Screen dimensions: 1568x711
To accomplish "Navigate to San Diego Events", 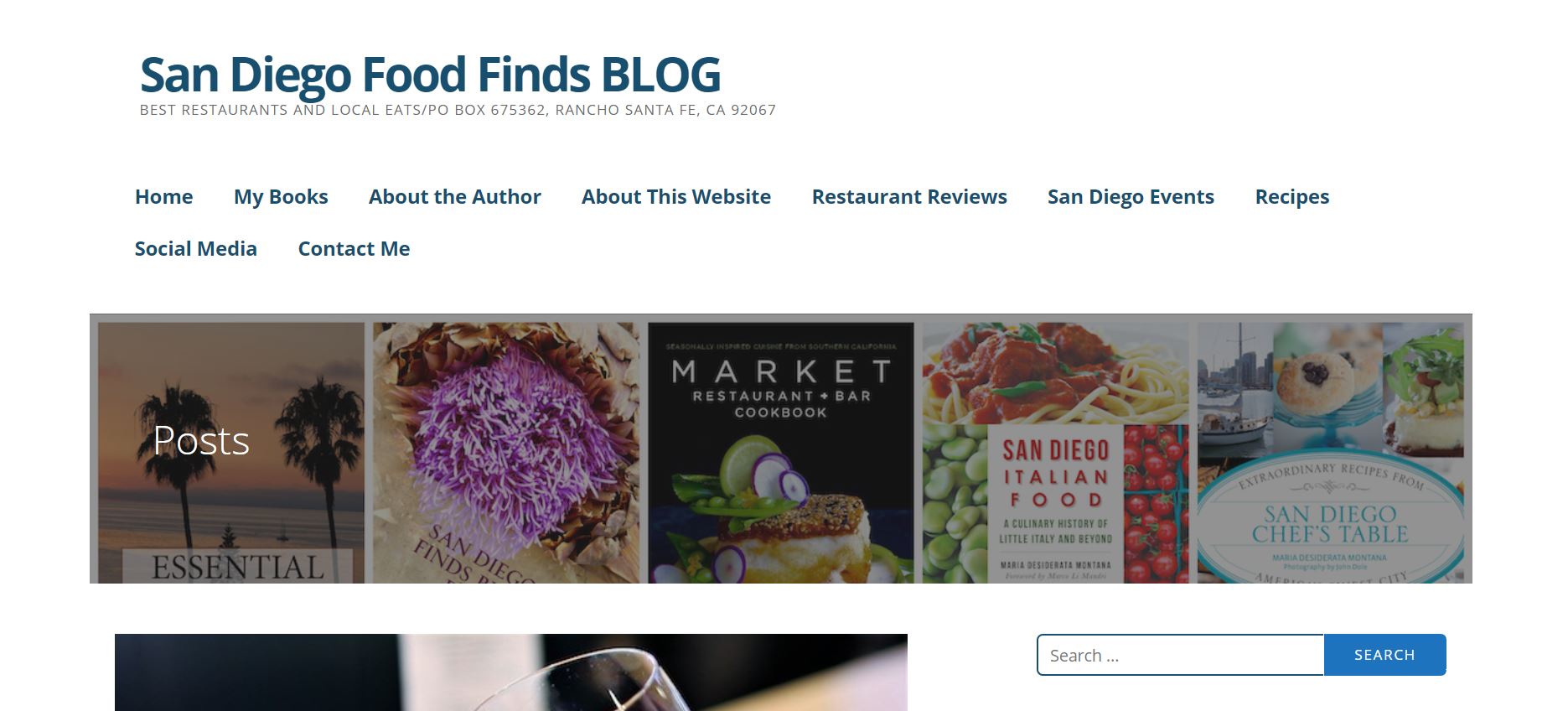I will (1131, 197).
